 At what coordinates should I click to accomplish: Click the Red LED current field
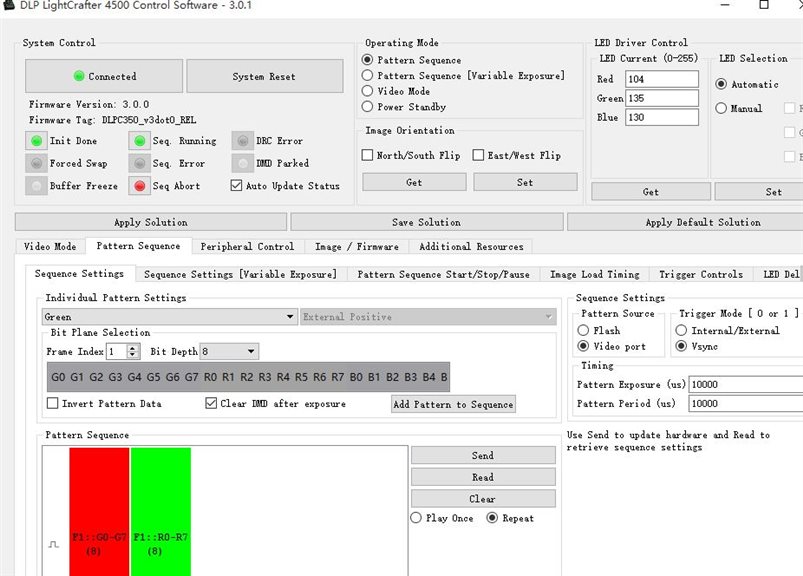pyautogui.click(x=662, y=79)
